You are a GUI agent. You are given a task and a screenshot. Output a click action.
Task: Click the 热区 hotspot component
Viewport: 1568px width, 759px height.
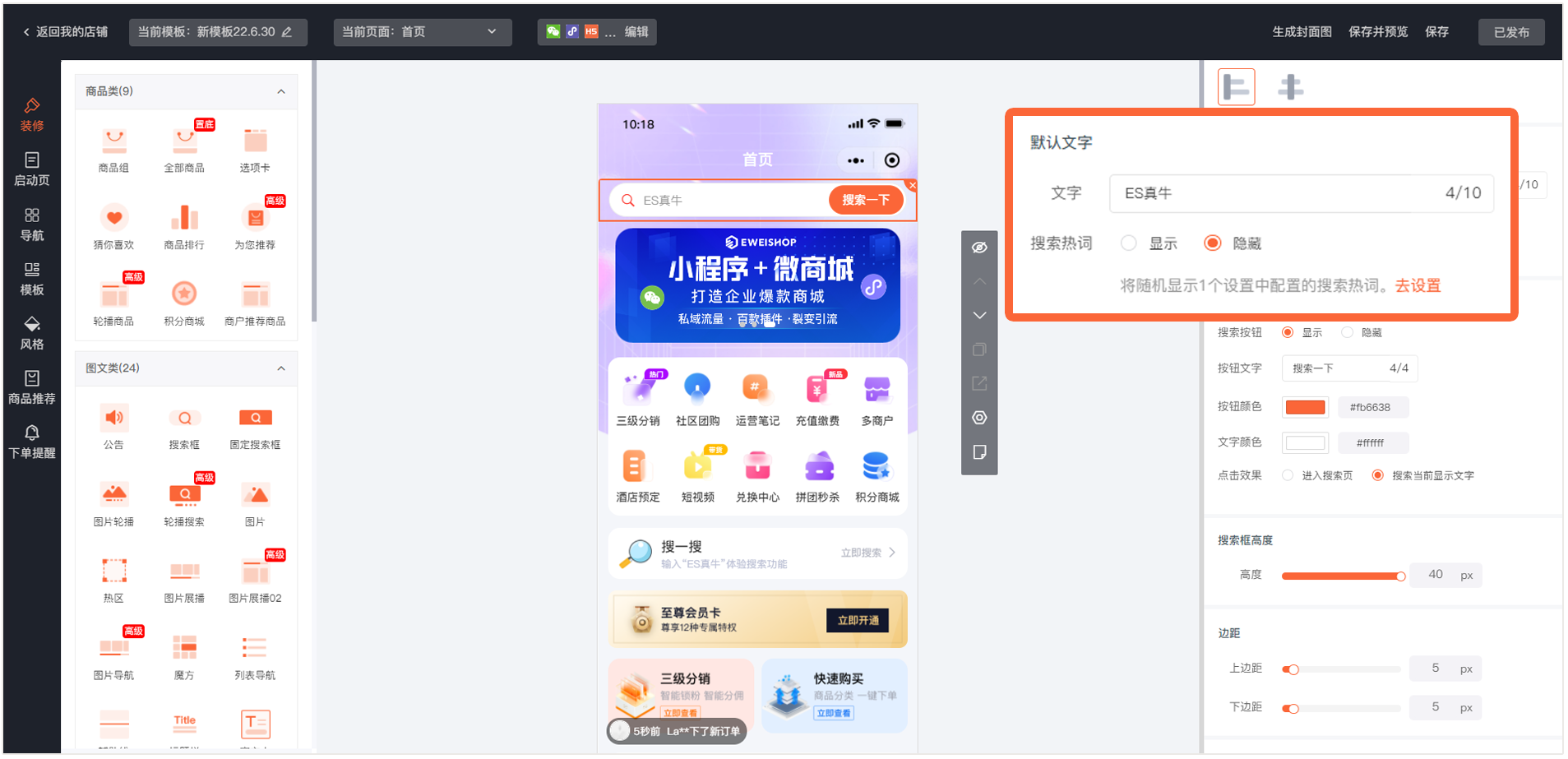pos(114,572)
